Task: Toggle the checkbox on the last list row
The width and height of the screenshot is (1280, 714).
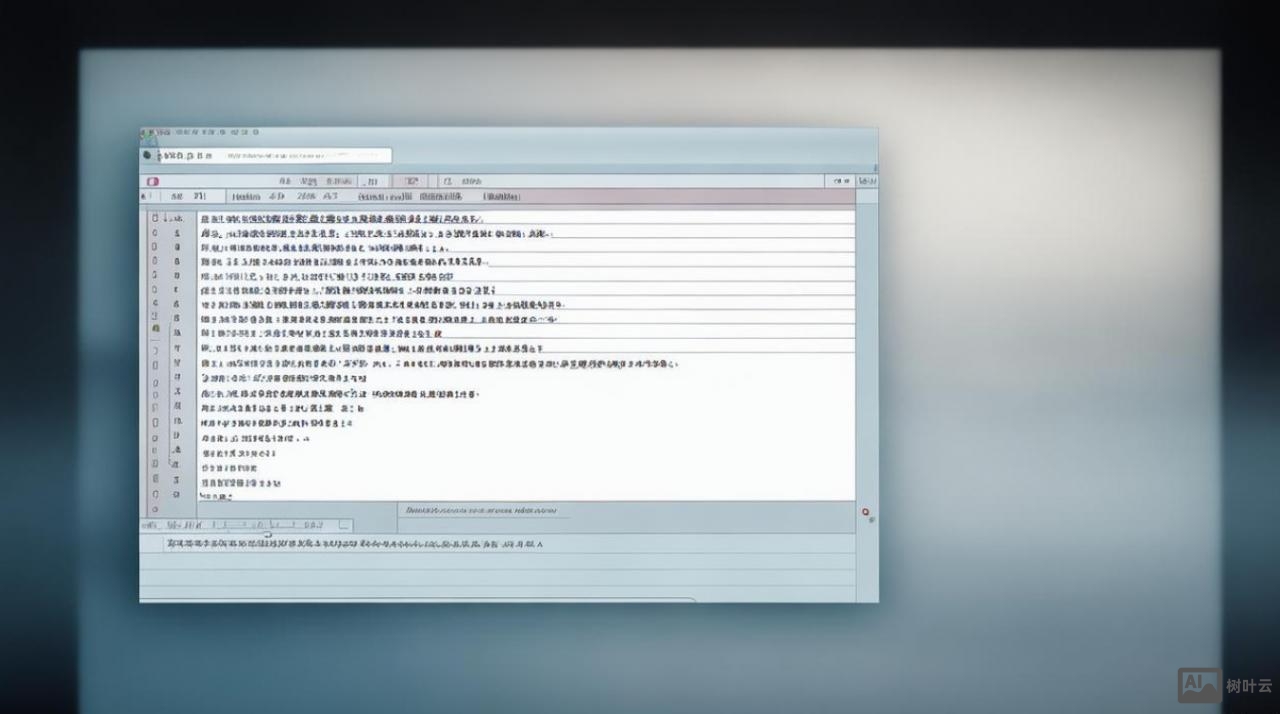Action: [x=155, y=494]
